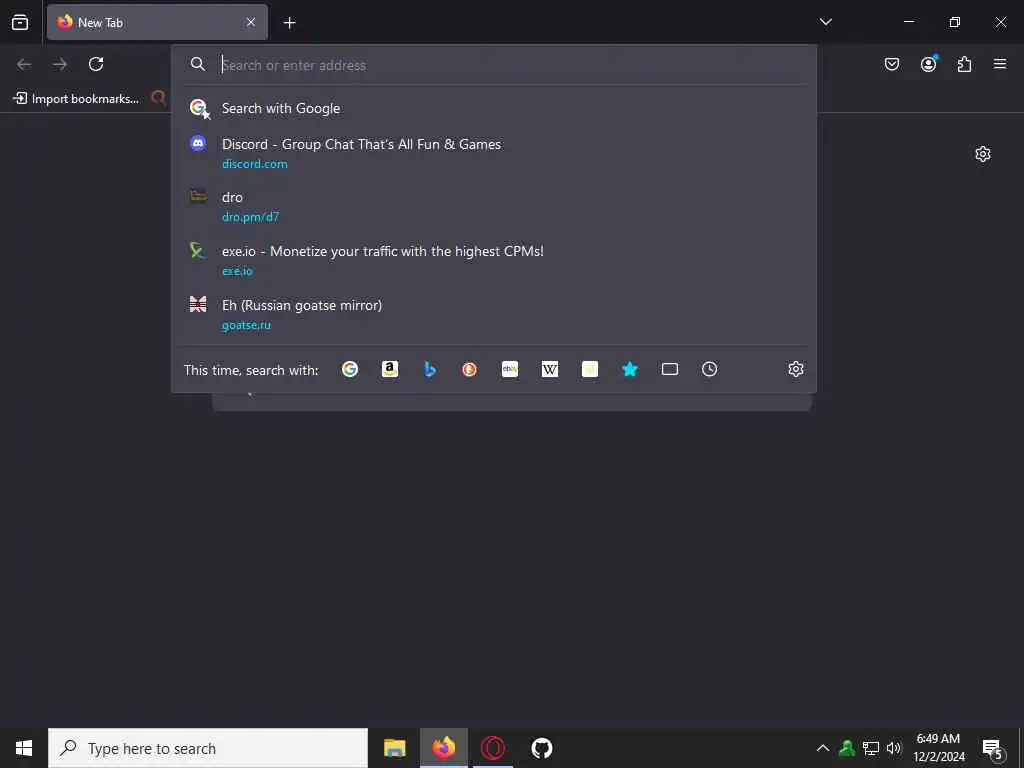The width and height of the screenshot is (1024, 768).
Task: Click the discord.com URL text
Action: pyautogui.click(x=255, y=164)
